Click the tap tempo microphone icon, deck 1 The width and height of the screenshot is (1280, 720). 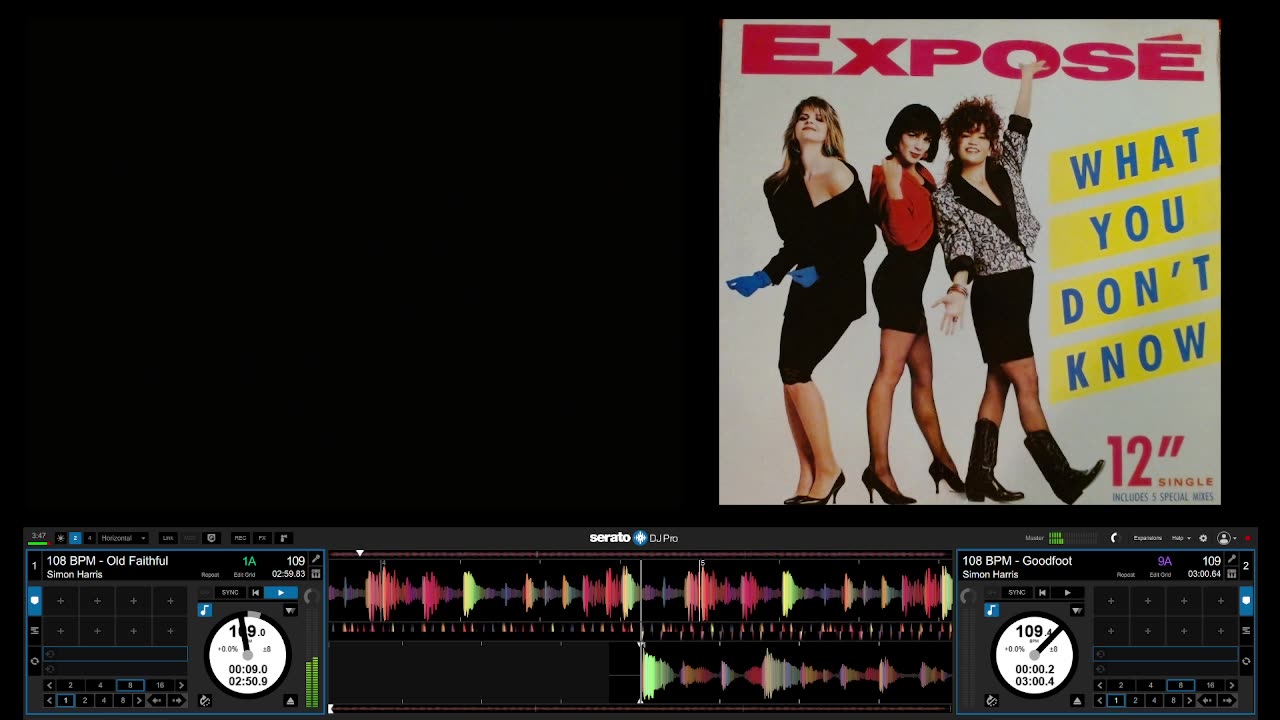[x=316, y=559]
